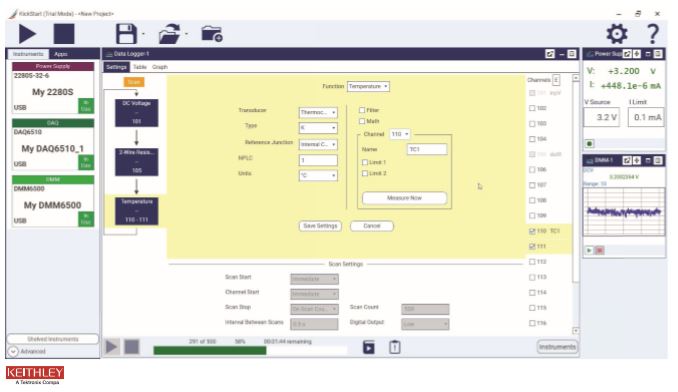The height and width of the screenshot is (392, 678).
Task: Check channel 102 checkbox
Action: point(532,108)
